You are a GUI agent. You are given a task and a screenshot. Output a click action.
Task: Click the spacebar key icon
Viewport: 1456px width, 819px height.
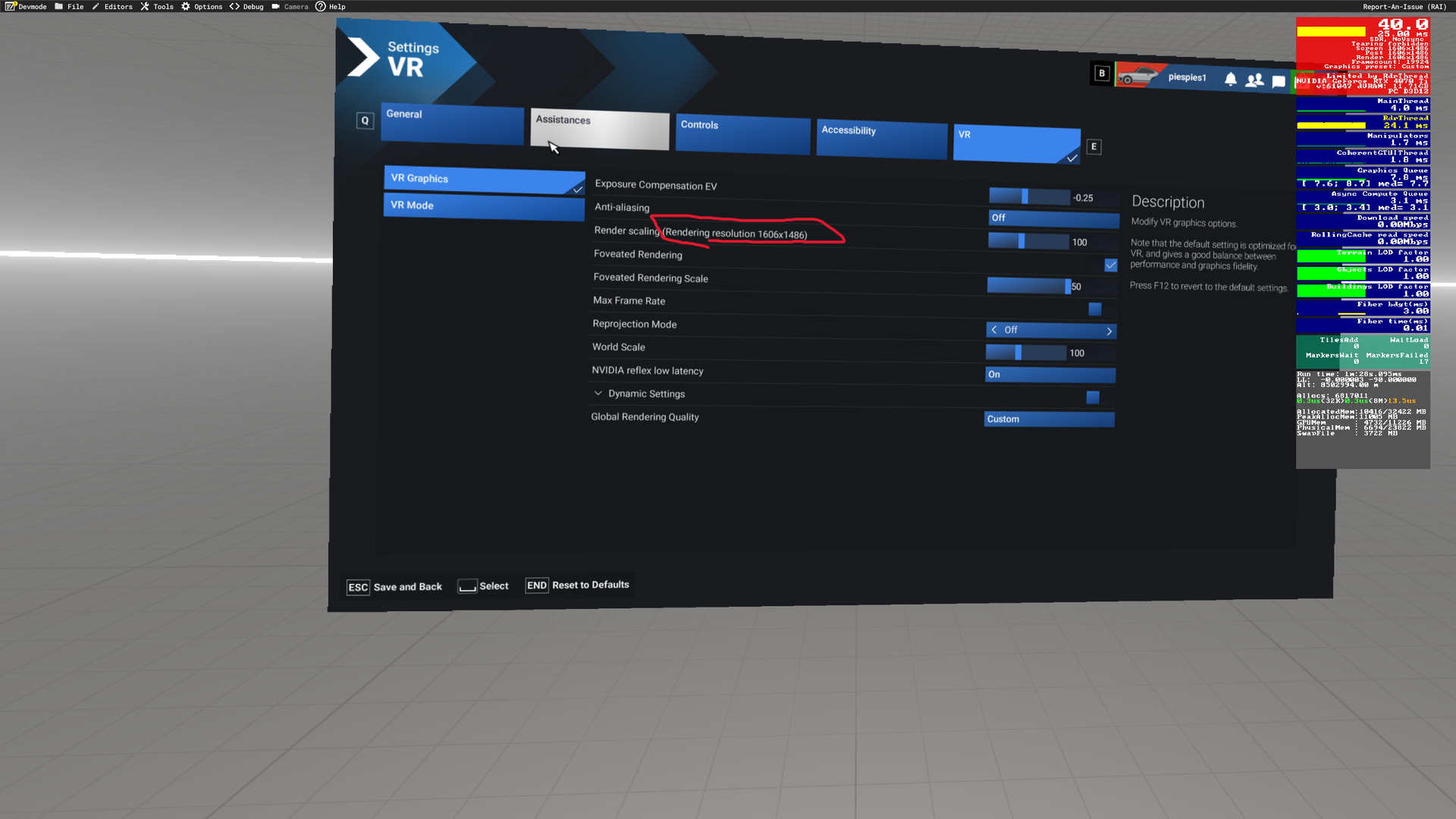point(467,586)
